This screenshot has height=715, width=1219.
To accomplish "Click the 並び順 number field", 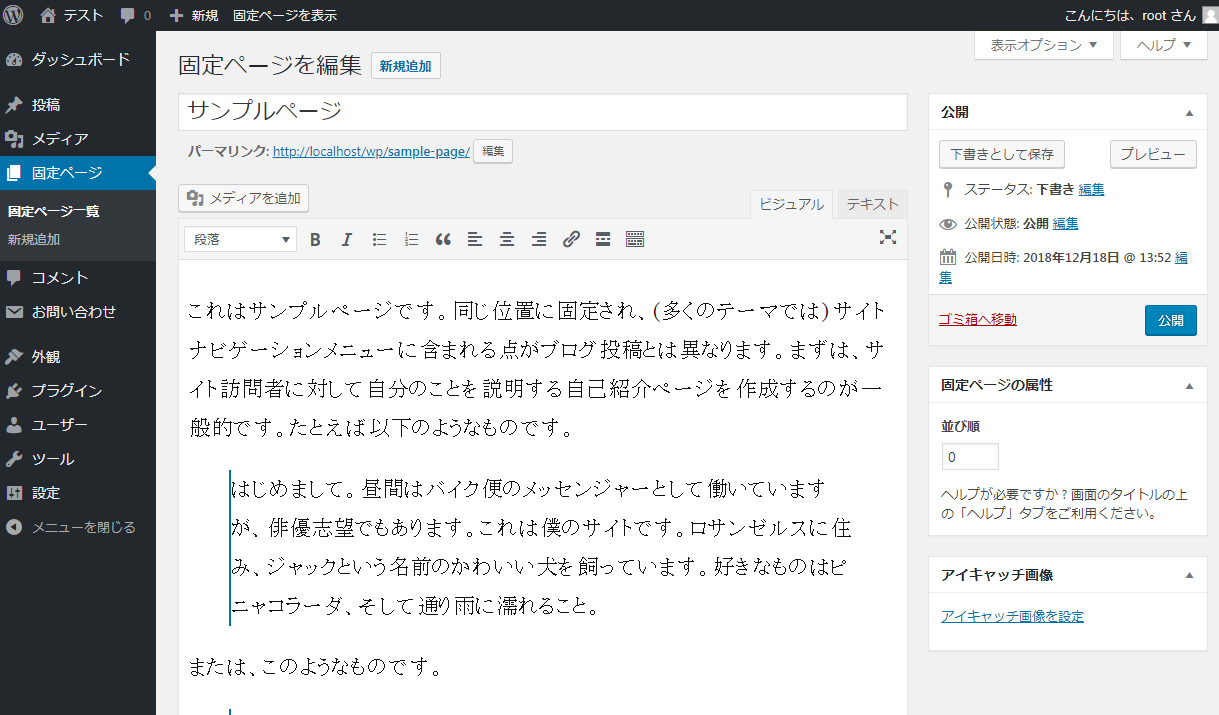I will pyautogui.click(x=970, y=457).
